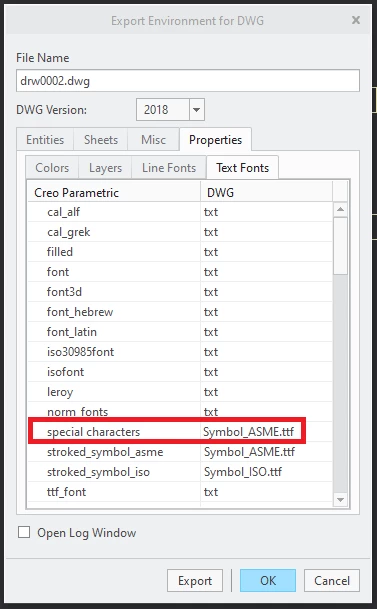The height and width of the screenshot is (609, 377).
Task: Select the Text Fonts sub-tab
Action: [x=243, y=167]
